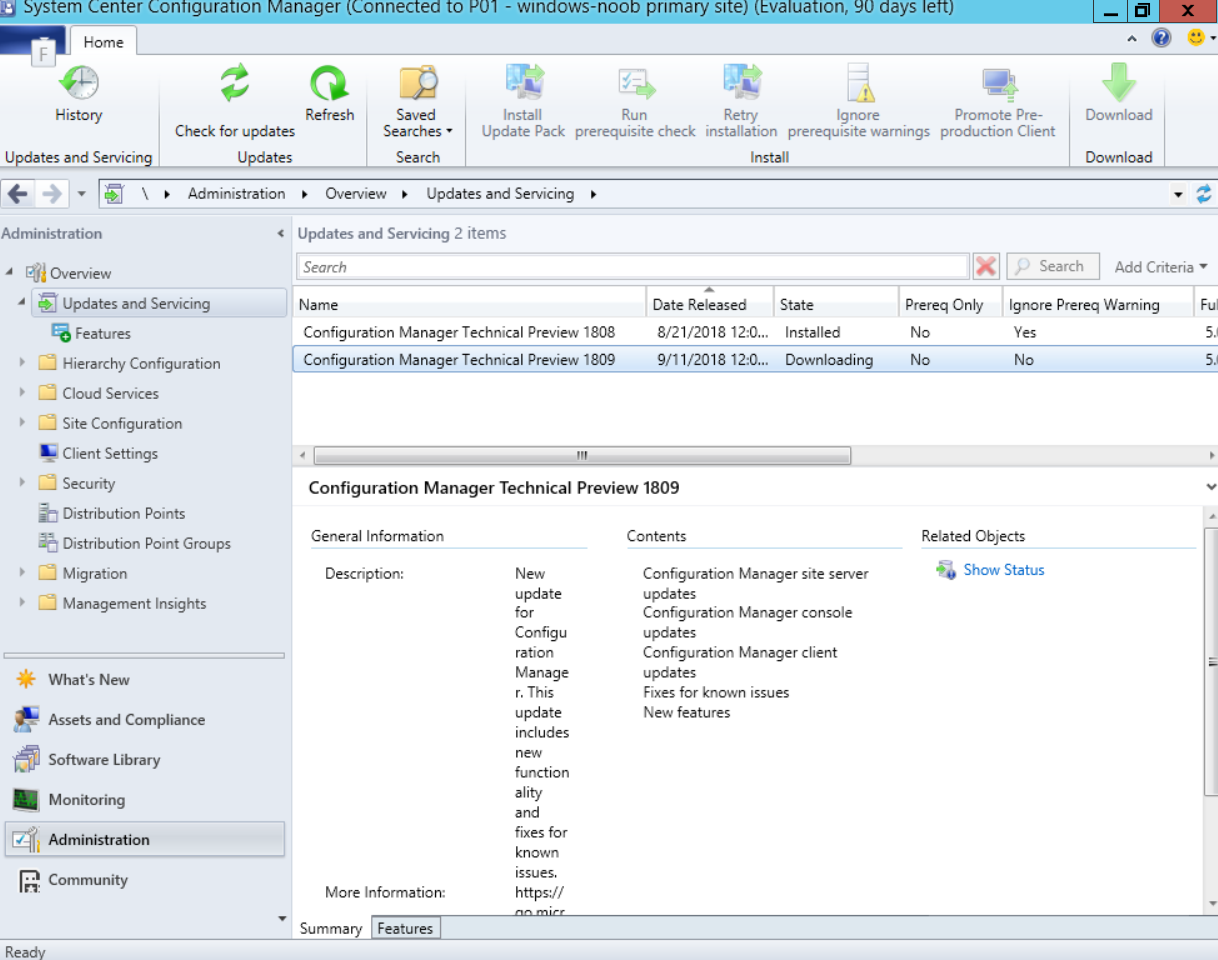Click the workspace overflow arrow below Community
The height and width of the screenshot is (960, 1218).
(x=281, y=918)
